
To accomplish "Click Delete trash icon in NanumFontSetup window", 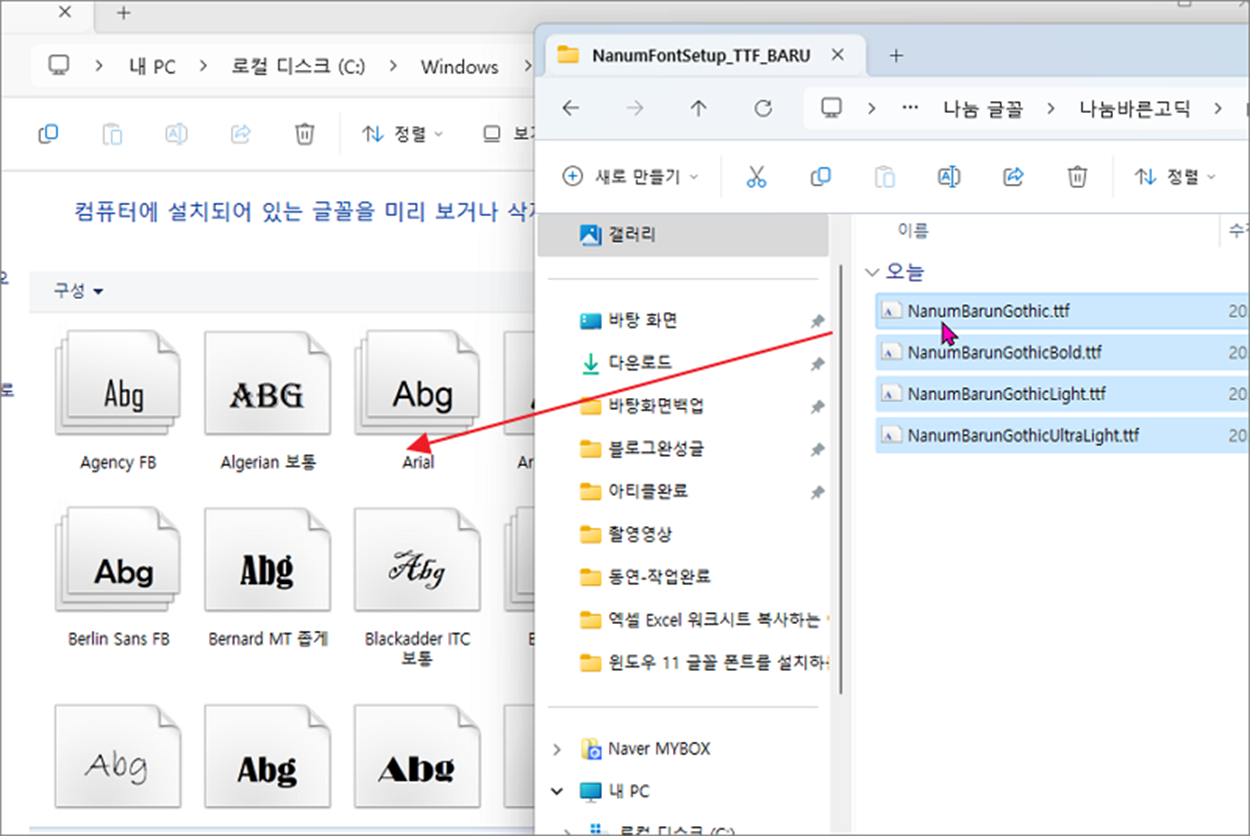I will coord(1077,177).
